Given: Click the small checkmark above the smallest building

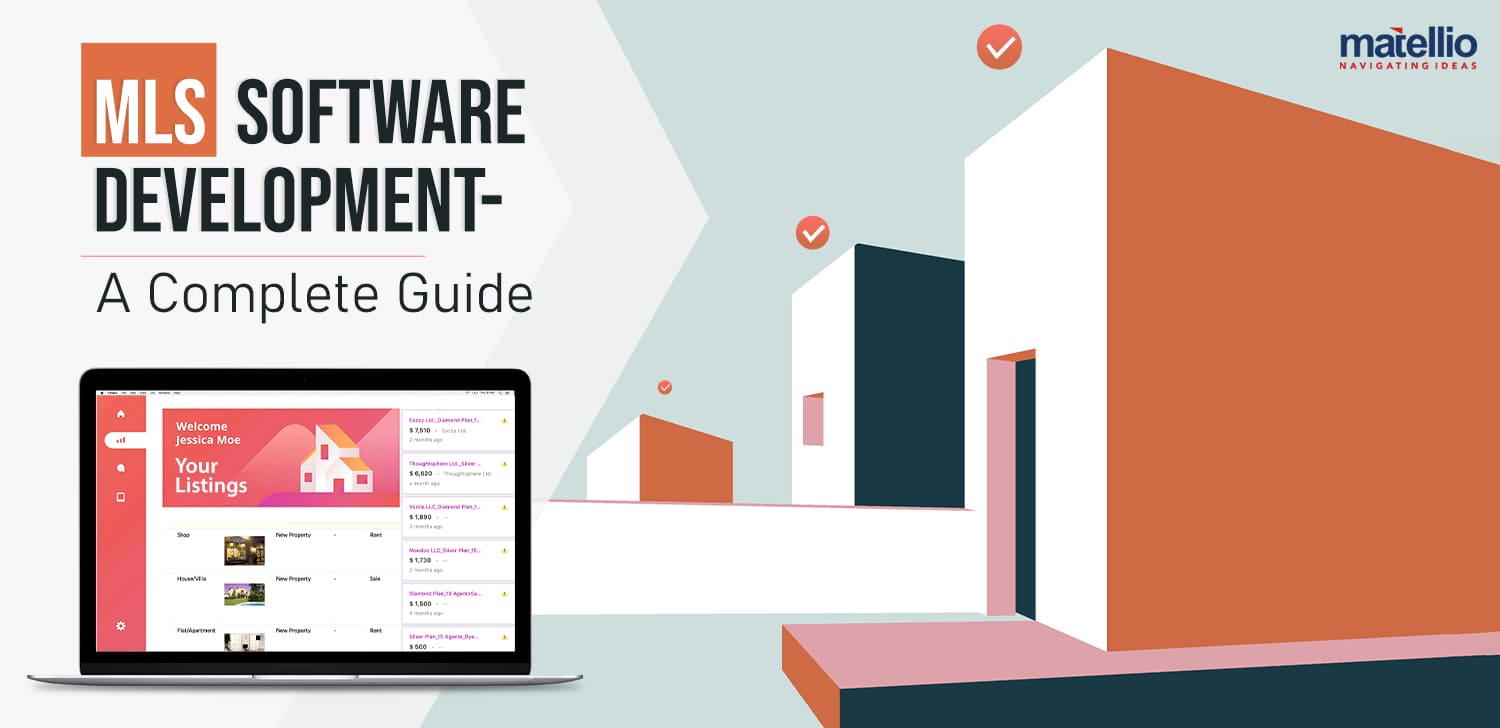Looking at the screenshot, I should tap(664, 387).
